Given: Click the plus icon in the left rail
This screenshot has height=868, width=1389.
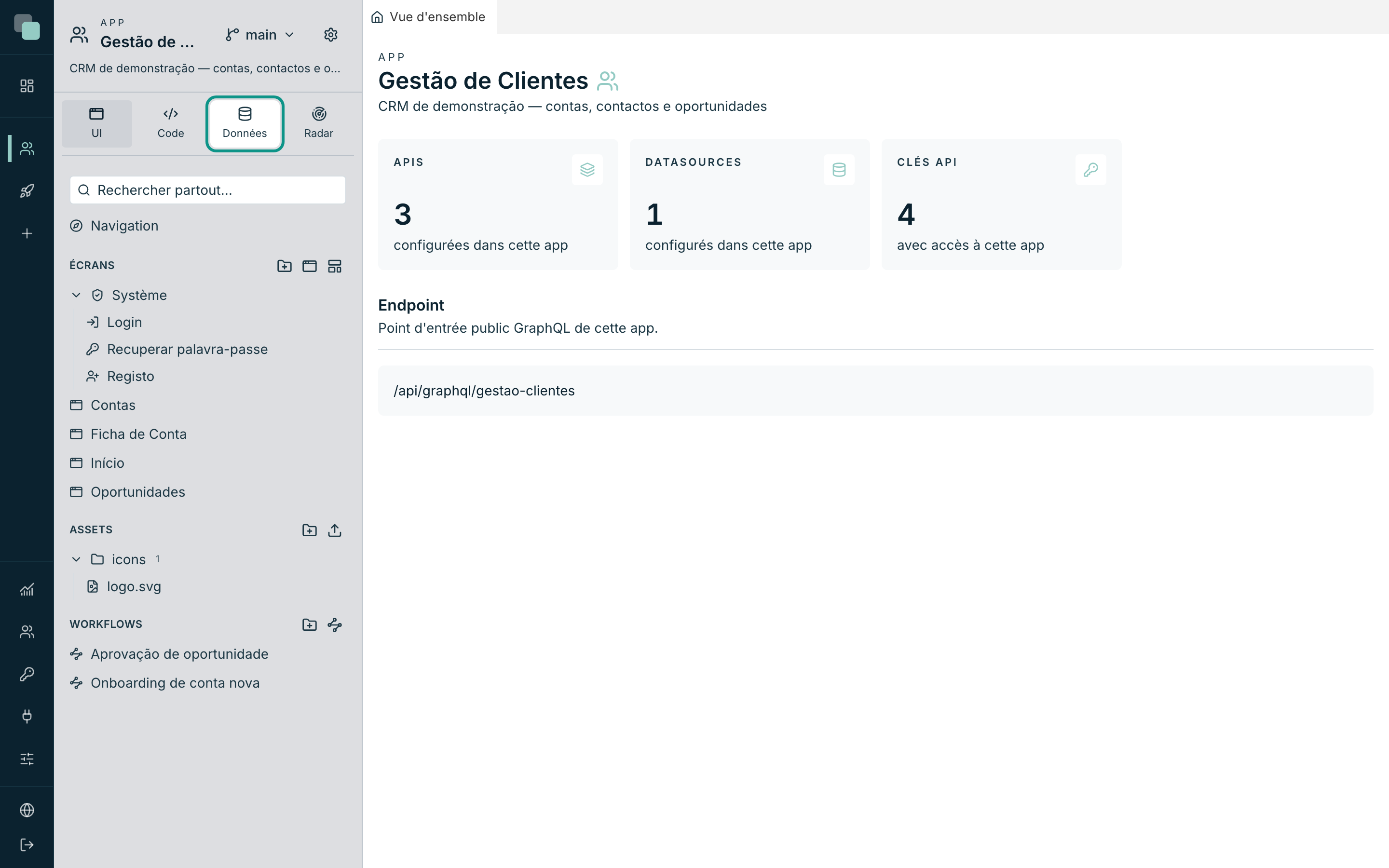Looking at the screenshot, I should (27, 234).
